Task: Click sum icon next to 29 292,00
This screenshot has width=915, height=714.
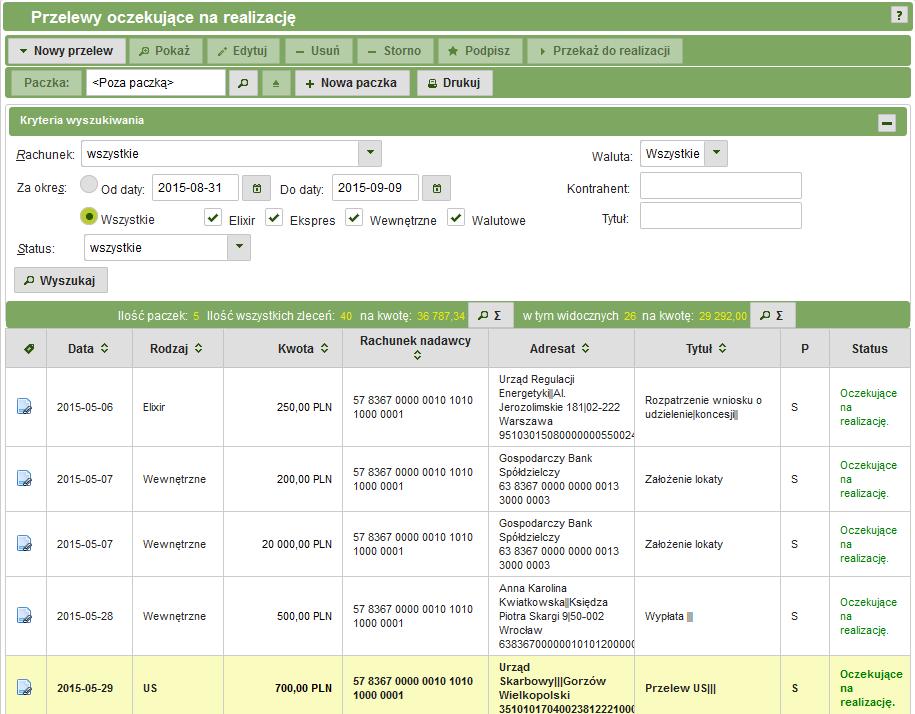Action: 772,316
